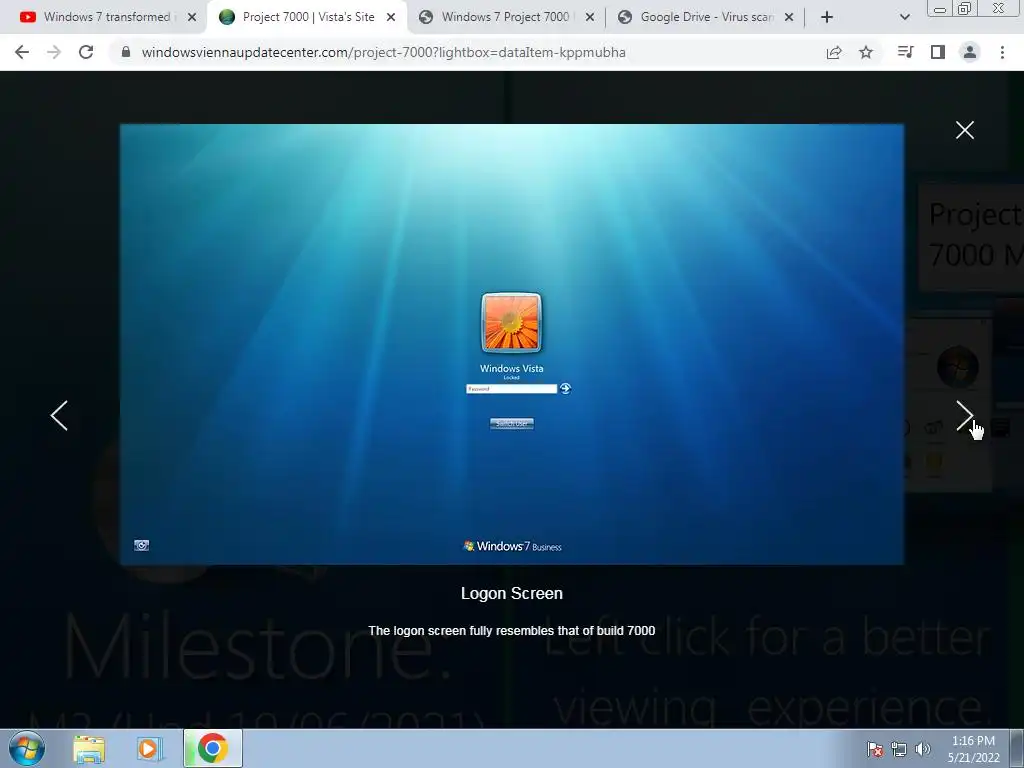Share this page icon in address bar
1024x768 pixels.
834,52
